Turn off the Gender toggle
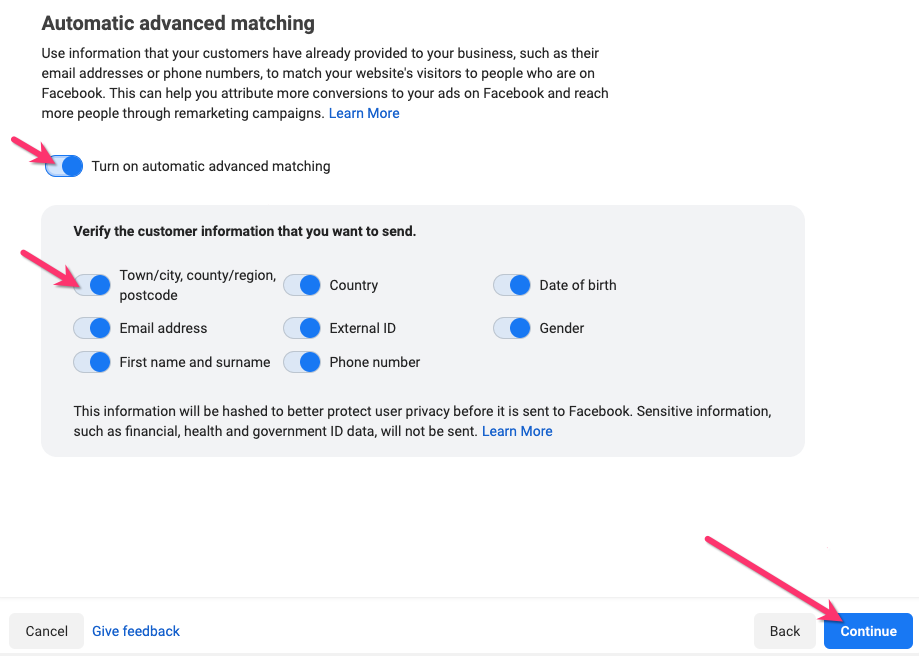 coord(512,328)
